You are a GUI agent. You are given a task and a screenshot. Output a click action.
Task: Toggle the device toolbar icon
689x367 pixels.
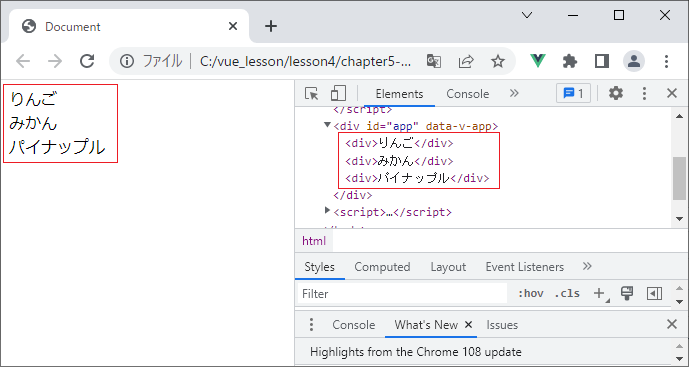(338, 93)
